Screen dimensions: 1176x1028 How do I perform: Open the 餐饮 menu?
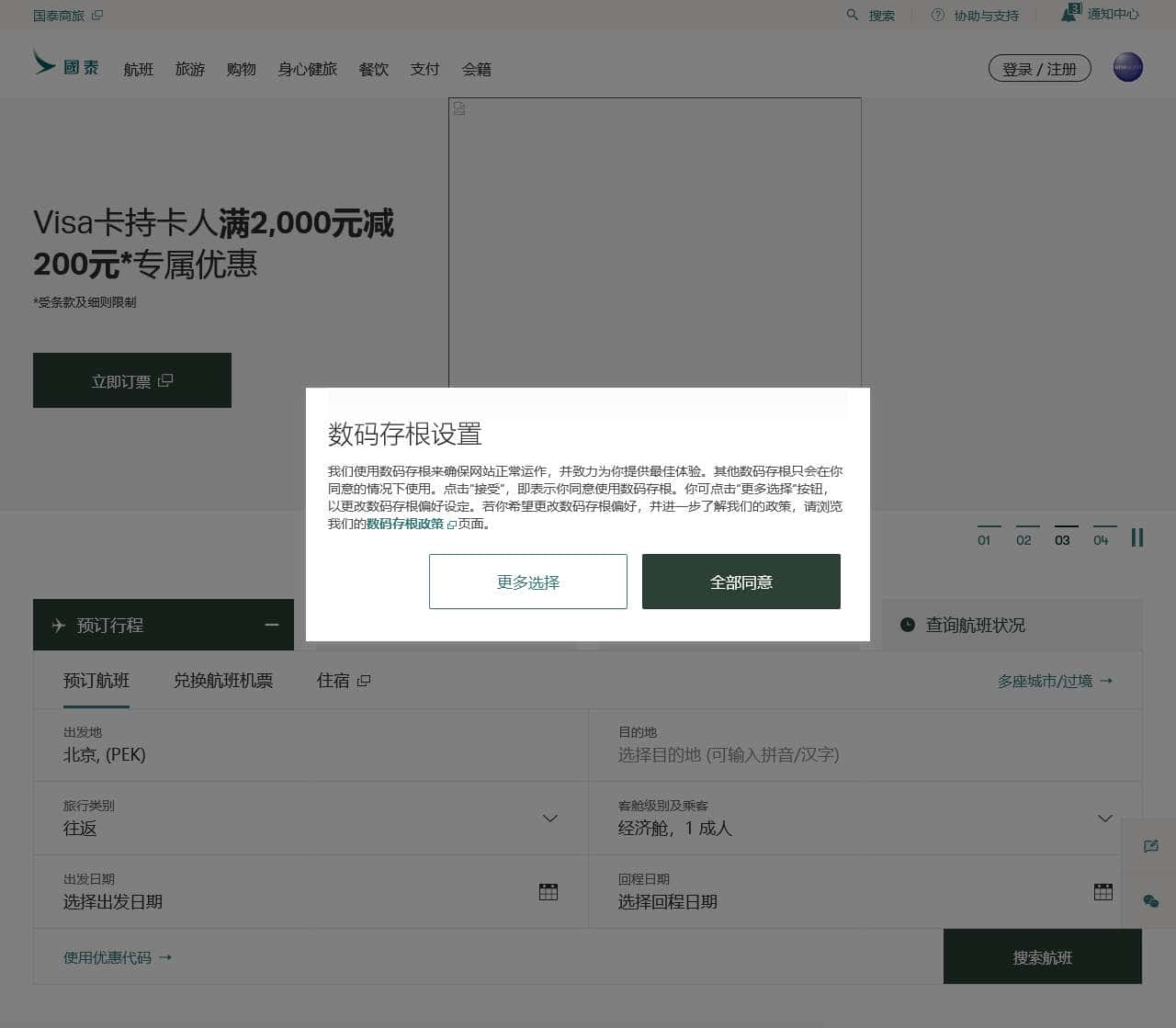(374, 69)
